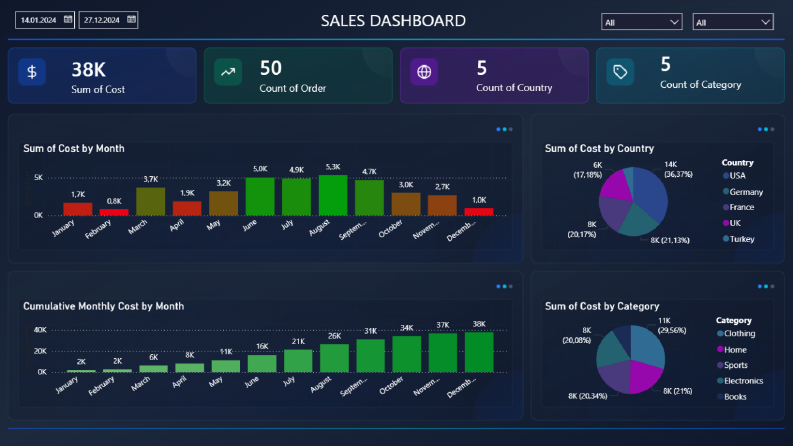This screenshot has height=446, width=793.
Task: Open the start date calendar picker icon
Action: pos(68,20)
